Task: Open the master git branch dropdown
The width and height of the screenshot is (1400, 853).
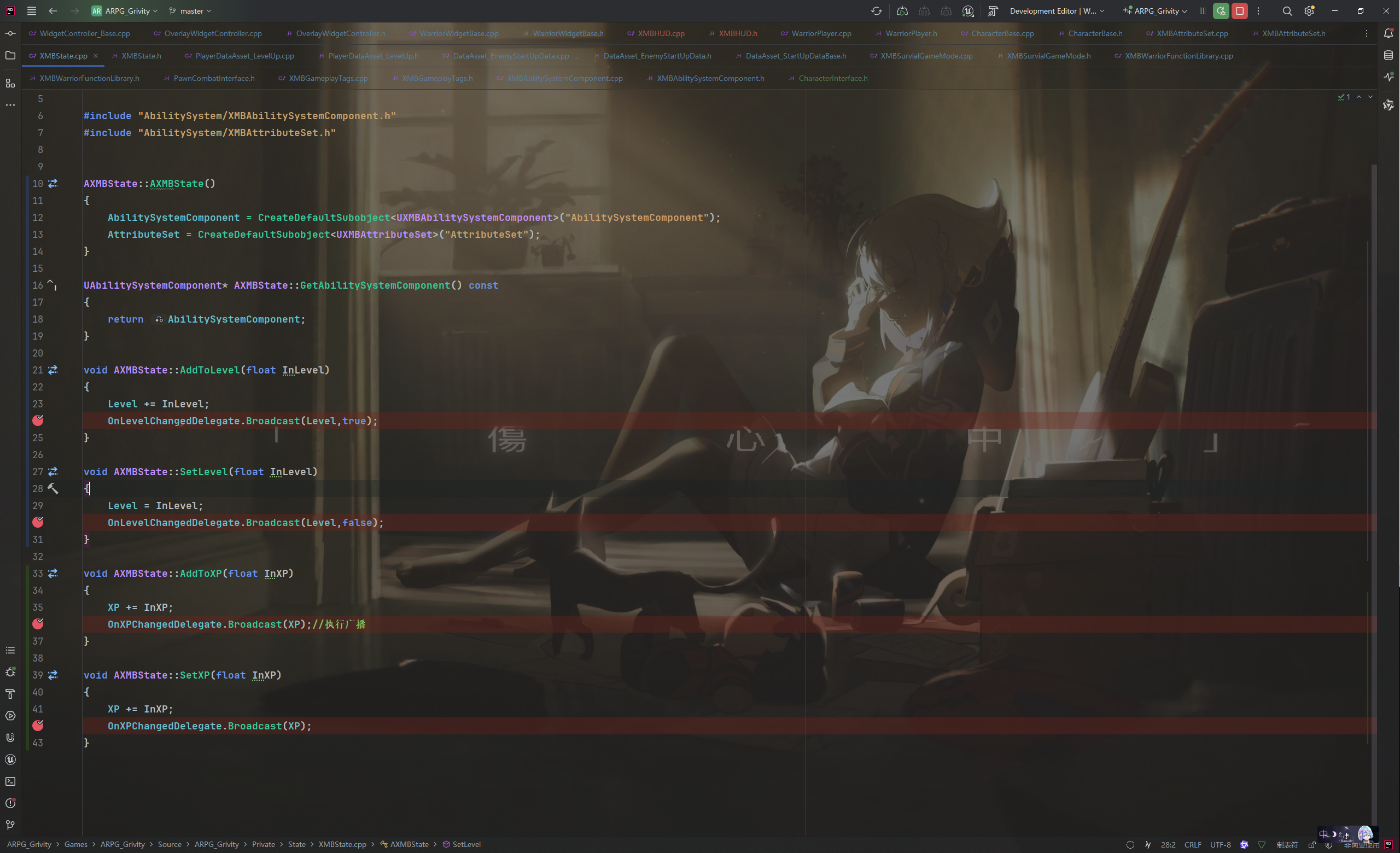Action: click(x=190, y=11)
